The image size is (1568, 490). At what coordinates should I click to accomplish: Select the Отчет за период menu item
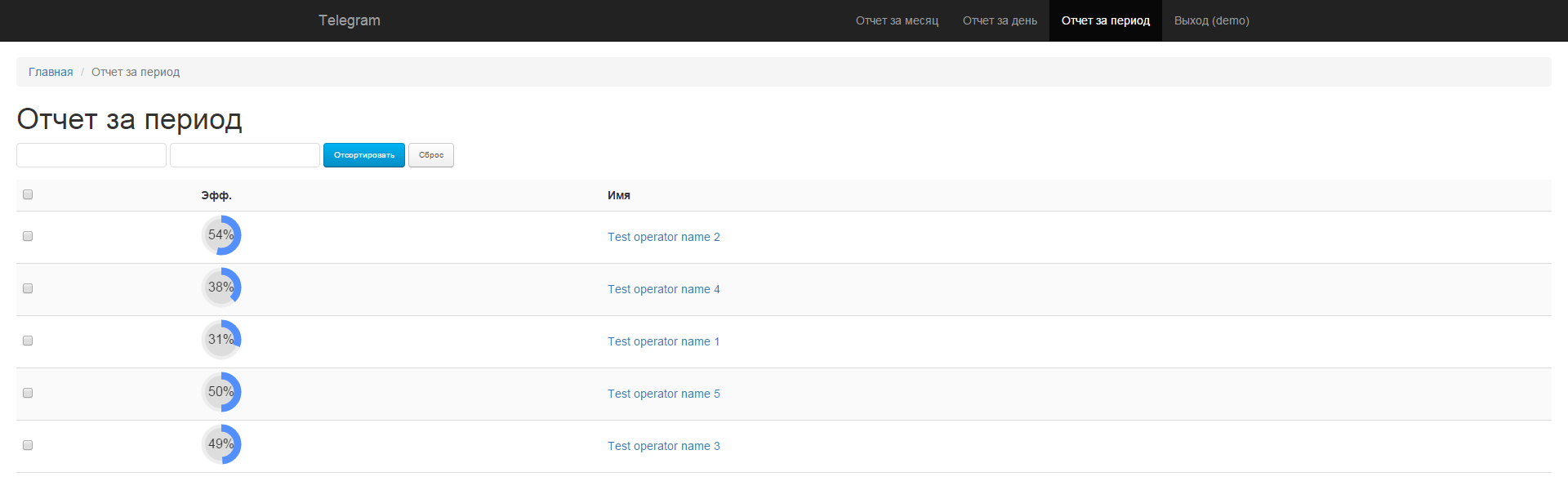coord(1106,20)
